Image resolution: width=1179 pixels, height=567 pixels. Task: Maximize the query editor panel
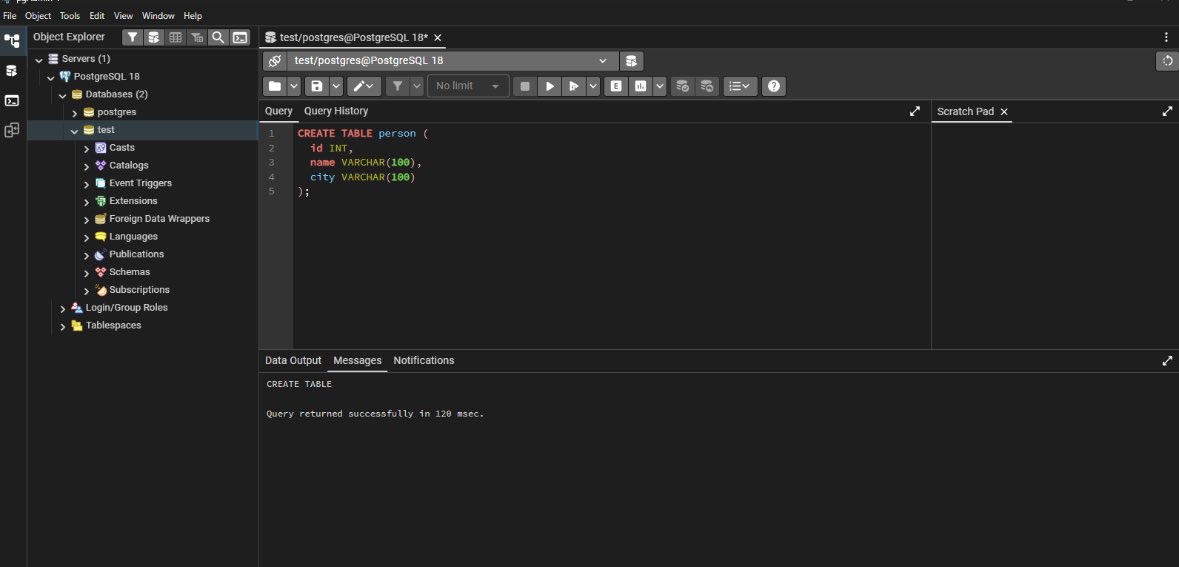[914, 111]
